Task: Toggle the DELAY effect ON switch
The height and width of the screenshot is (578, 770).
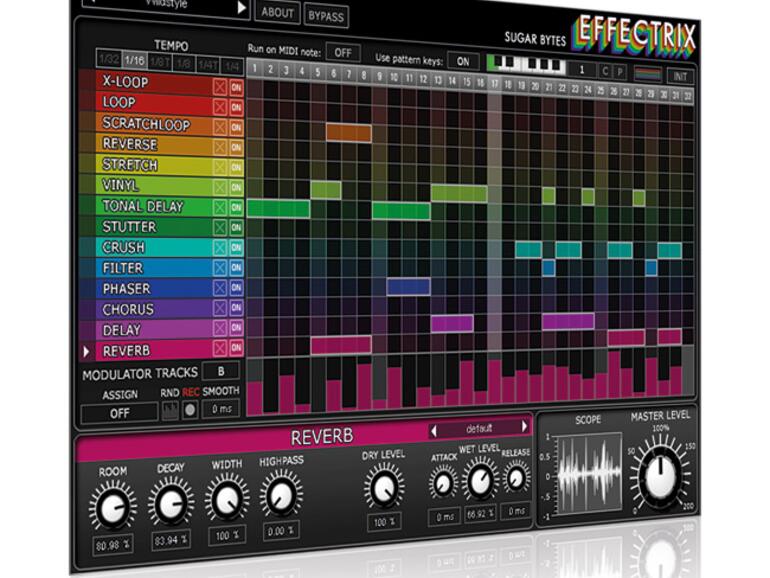Action: pos(236,328)
